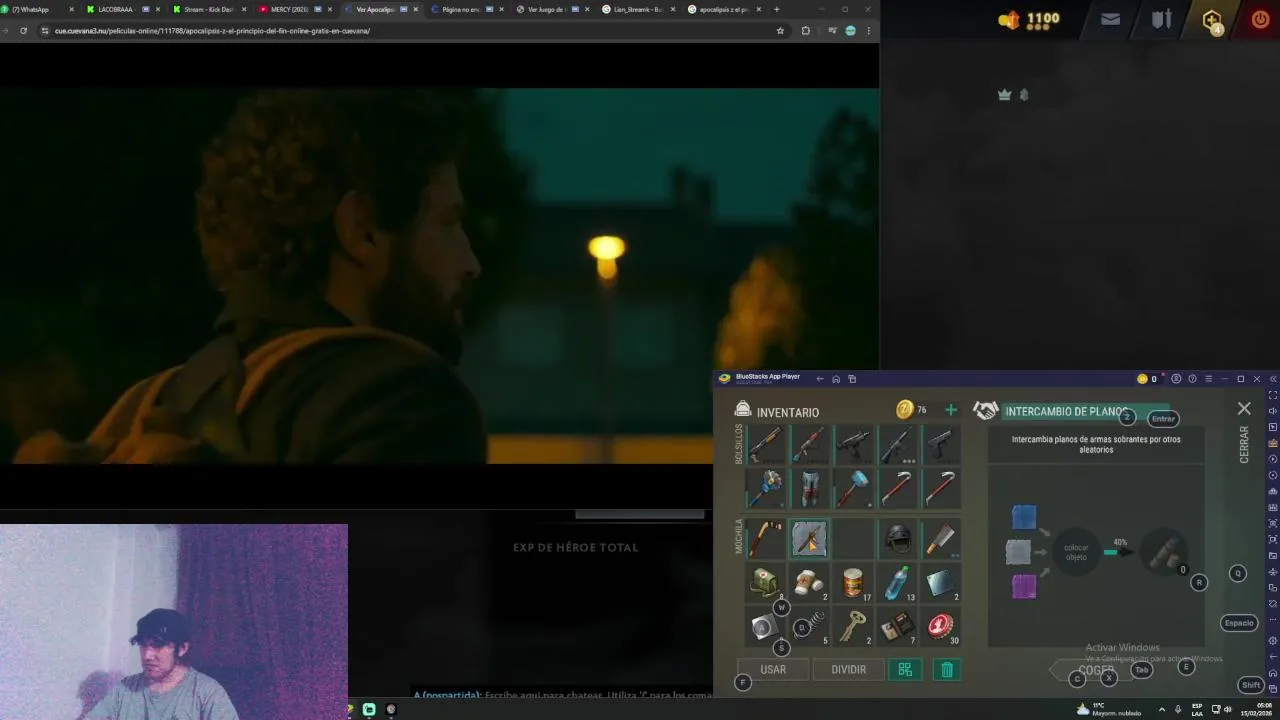Open the shield and sword icon in header
This screenshot has width=1280, height=720.
1161,19
